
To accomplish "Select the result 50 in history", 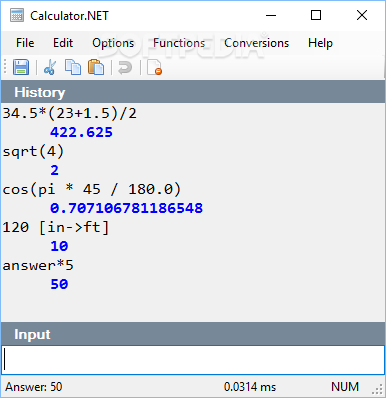I will tap(59, 284).
